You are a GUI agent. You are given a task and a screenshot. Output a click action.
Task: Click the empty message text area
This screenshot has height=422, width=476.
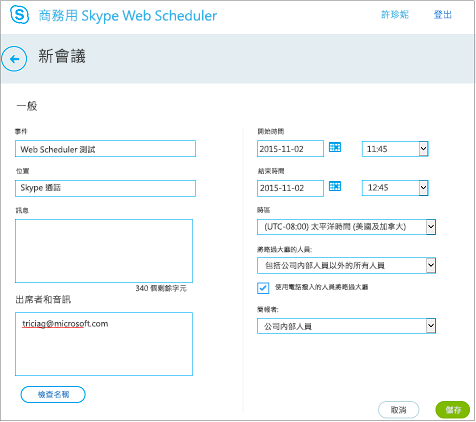pyautogui.click(x=104, y=251)
